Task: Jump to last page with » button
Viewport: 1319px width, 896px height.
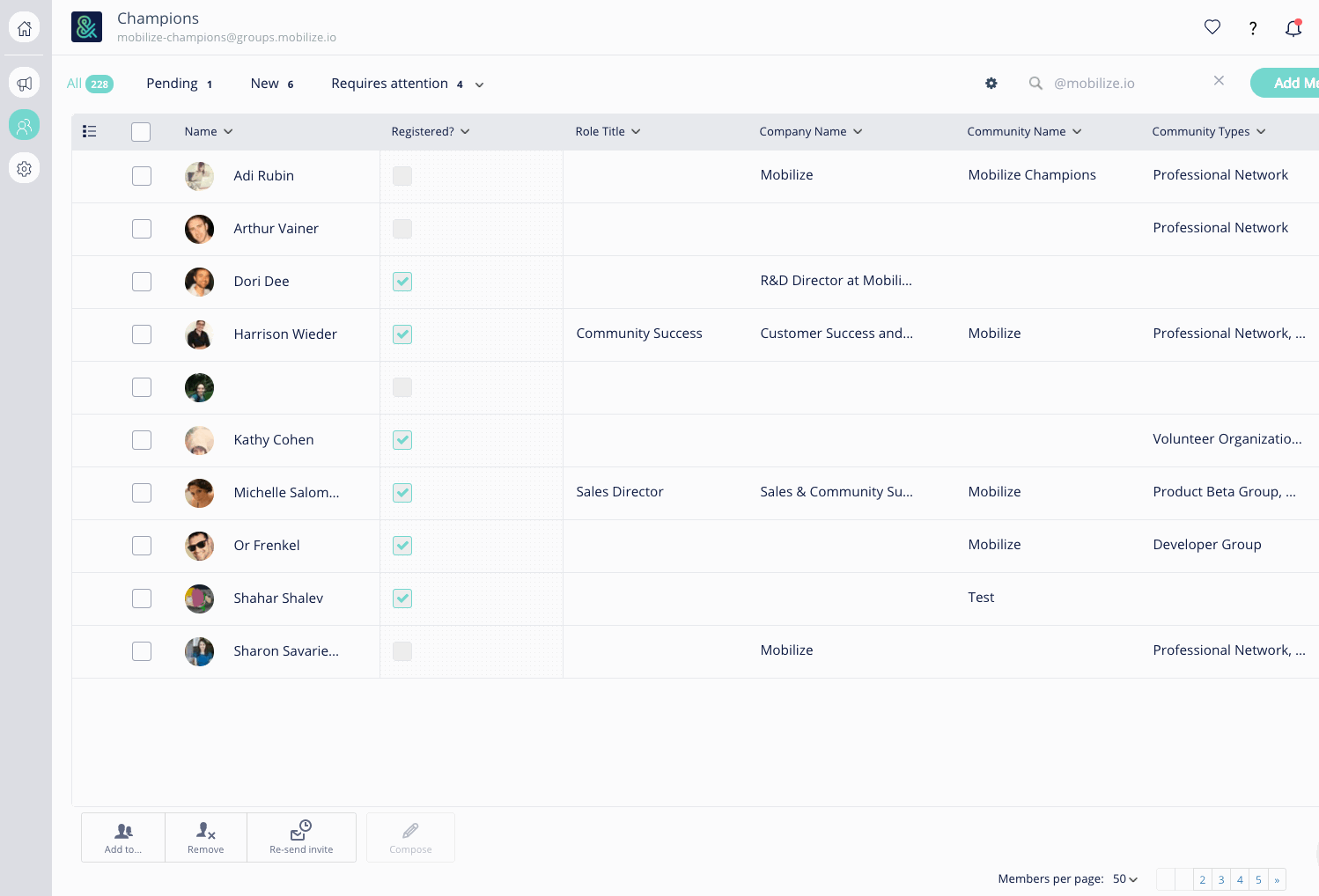Action: point(1277,879)
